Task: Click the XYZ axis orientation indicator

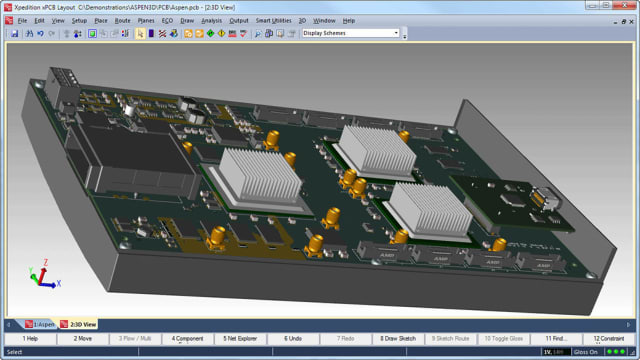Action: 44,274
